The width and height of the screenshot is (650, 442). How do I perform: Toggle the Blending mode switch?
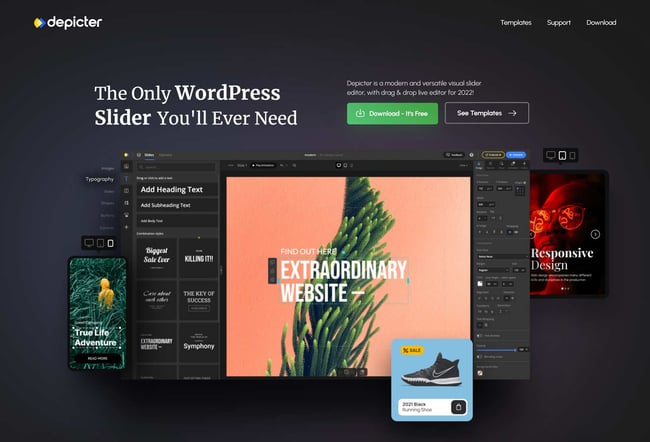point(479,356)
